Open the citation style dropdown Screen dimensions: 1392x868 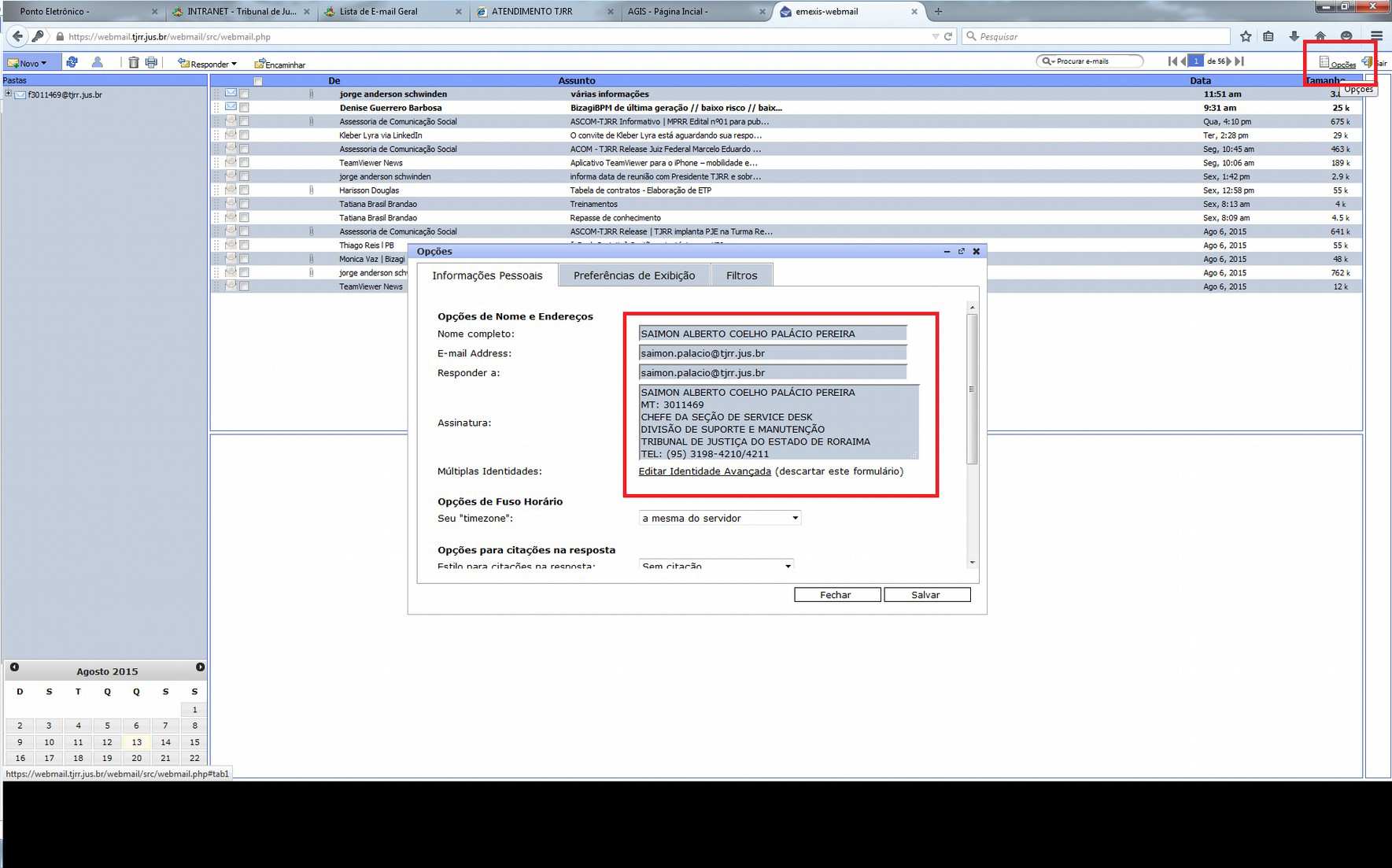click(715, 565)
